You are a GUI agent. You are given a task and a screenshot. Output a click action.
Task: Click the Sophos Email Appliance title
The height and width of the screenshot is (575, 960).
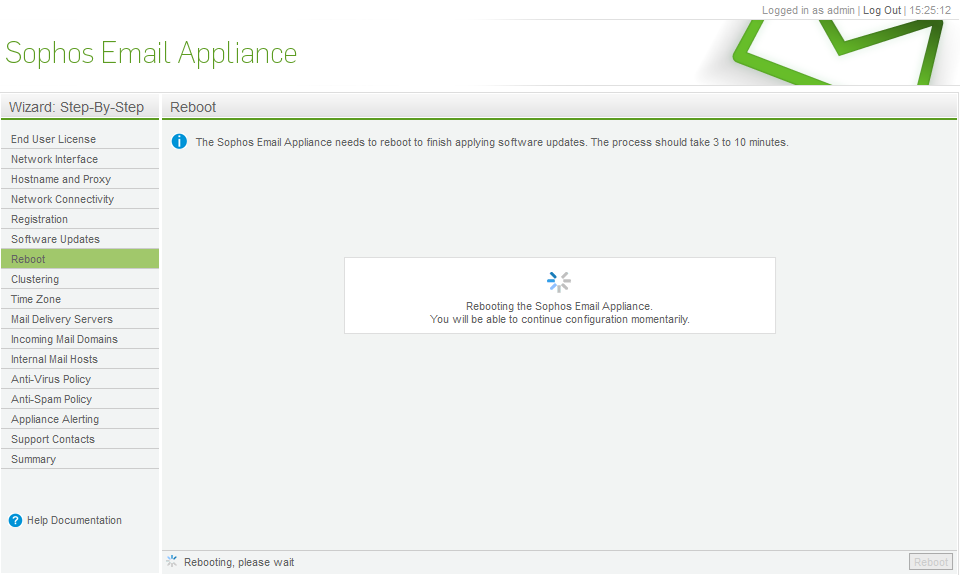[x=151, y=53]
